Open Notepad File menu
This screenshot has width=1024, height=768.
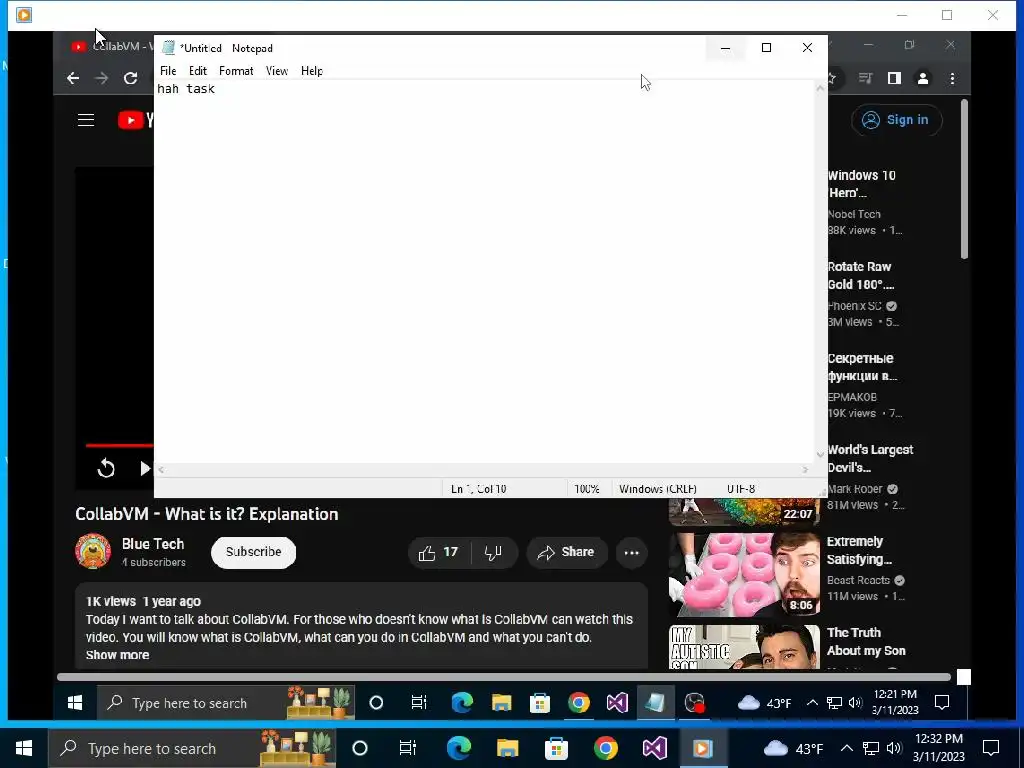(x=168, y=71)
